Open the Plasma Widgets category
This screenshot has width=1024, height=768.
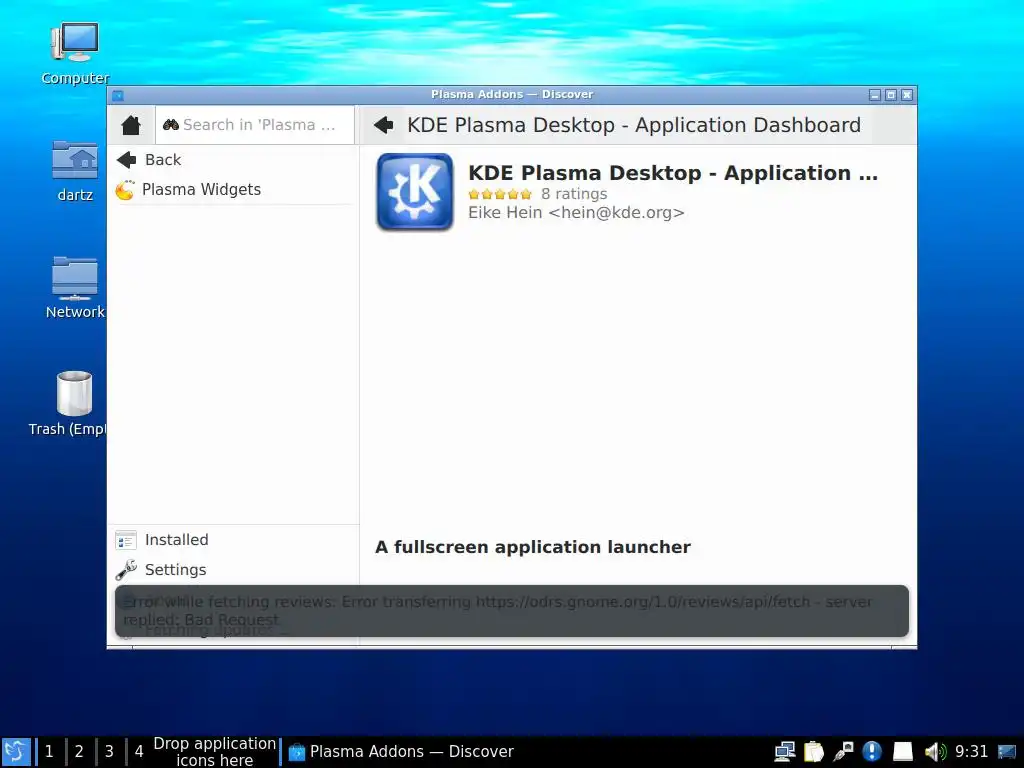233,189
